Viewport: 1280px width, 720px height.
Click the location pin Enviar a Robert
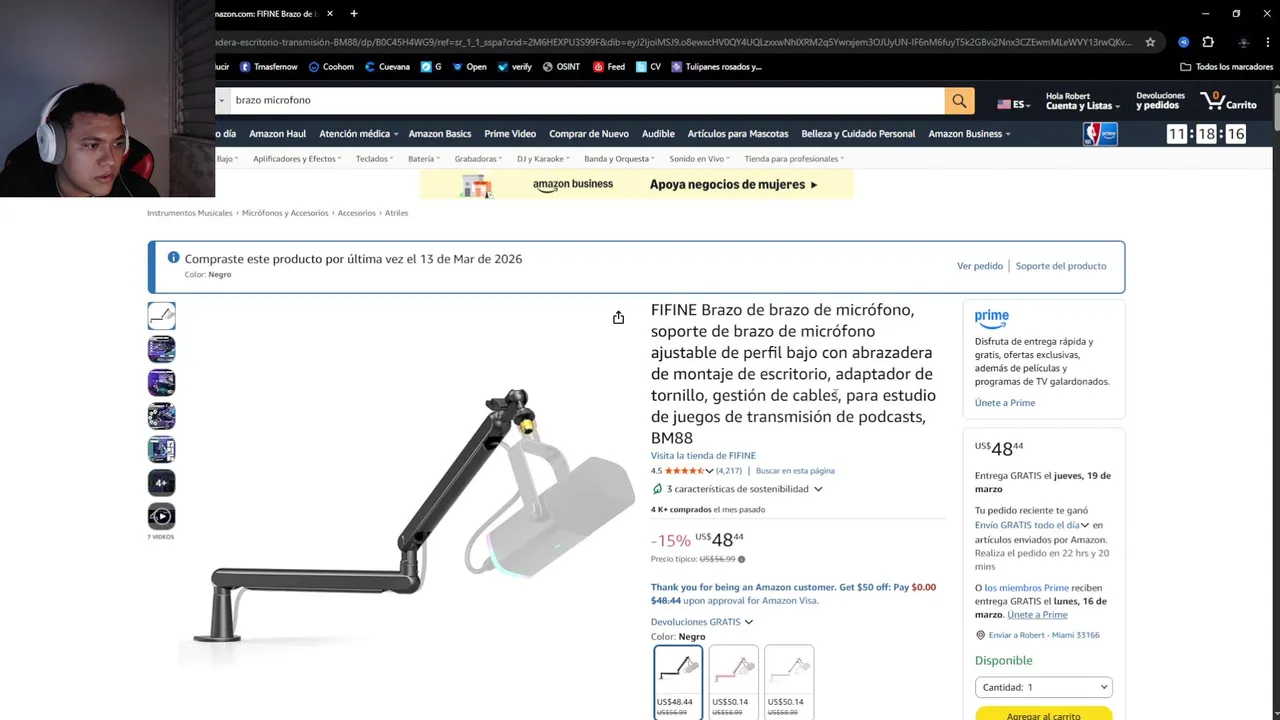coord(981,635)
